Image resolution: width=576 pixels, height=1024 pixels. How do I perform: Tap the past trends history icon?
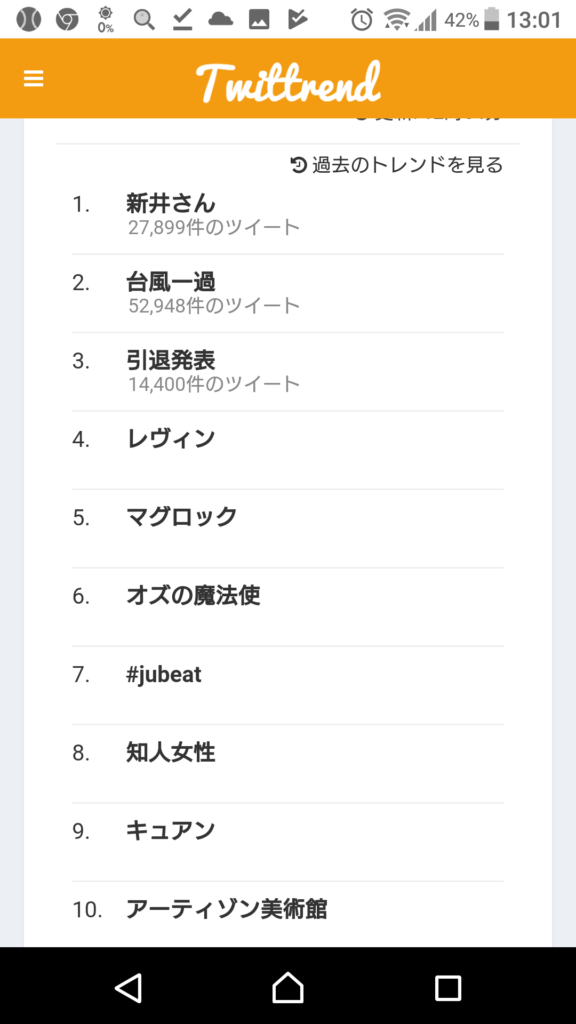click(298, 165)
